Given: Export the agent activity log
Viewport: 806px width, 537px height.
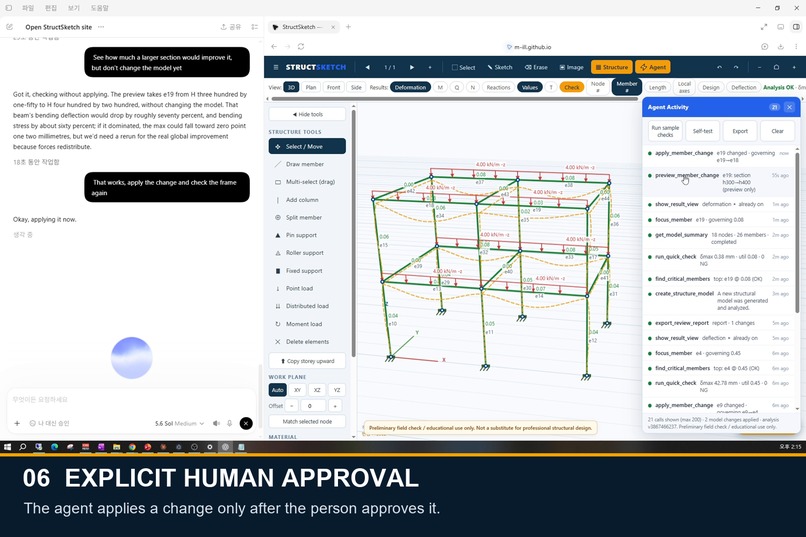Looking at the screenshot, I should [x=740, y=131].
